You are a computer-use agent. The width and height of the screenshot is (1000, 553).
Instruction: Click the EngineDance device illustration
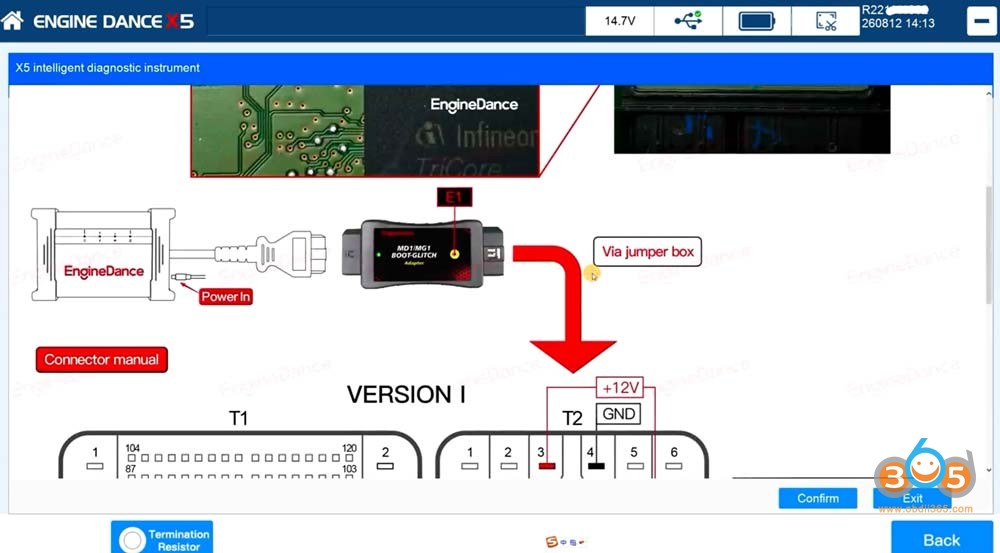click(x=103, y=254)
